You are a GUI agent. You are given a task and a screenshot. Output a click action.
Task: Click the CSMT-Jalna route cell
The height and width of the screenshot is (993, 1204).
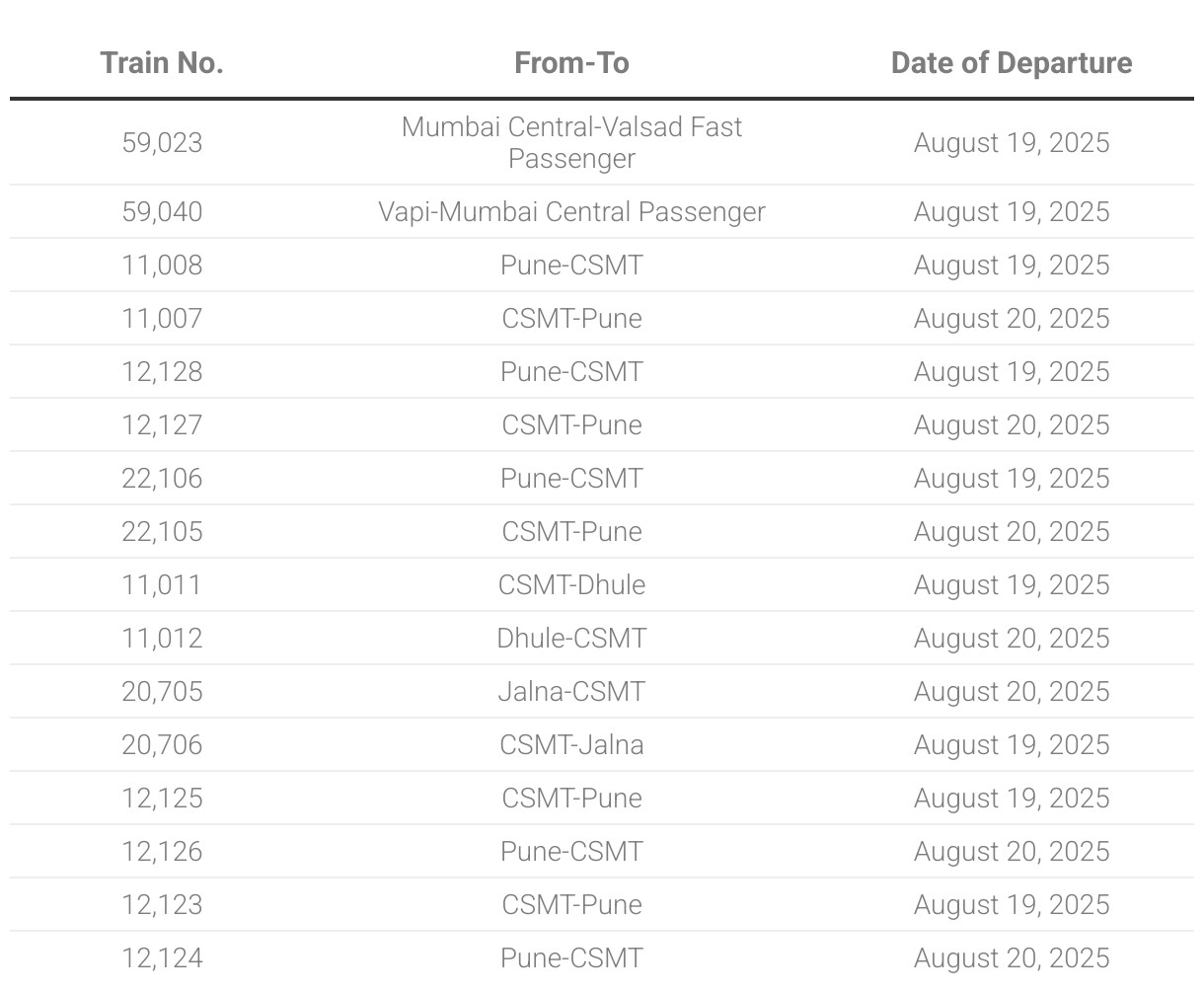coord(571,745)
